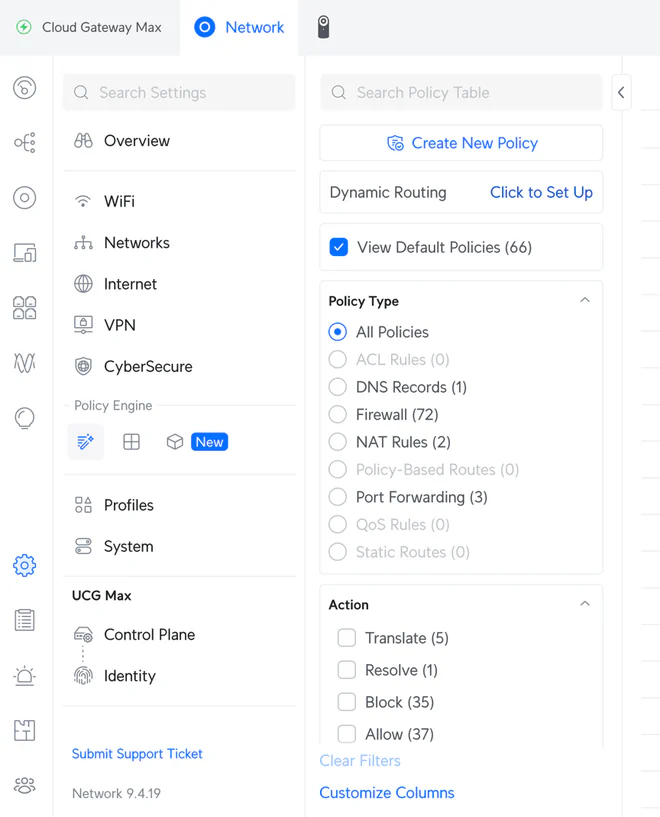Screen dimensions: 660x817
Task: Open the new Objects cube icon
Action: click(x=173, y=441)
